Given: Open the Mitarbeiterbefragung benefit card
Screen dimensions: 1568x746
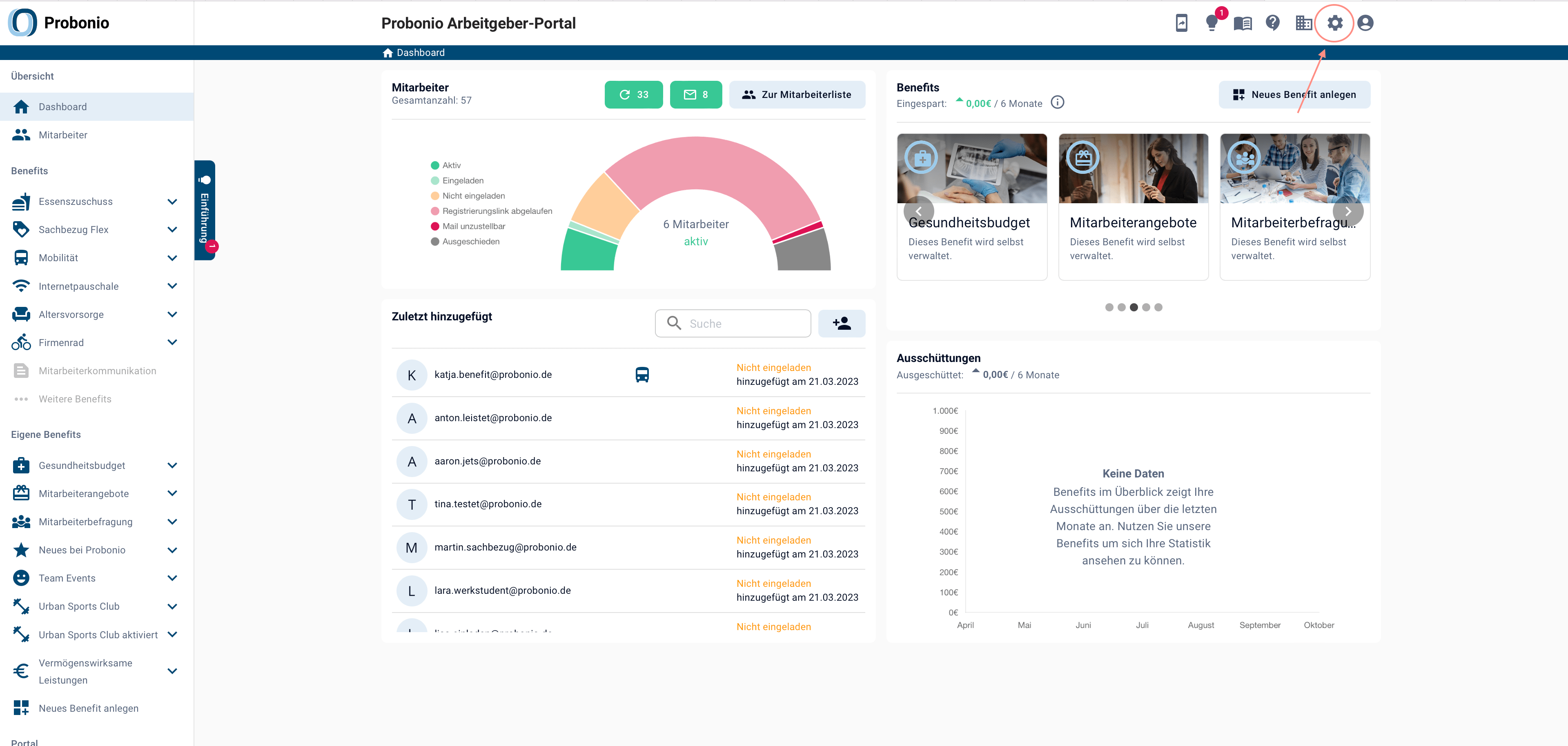Looking at the screenshot, I should pos(1295,207).
